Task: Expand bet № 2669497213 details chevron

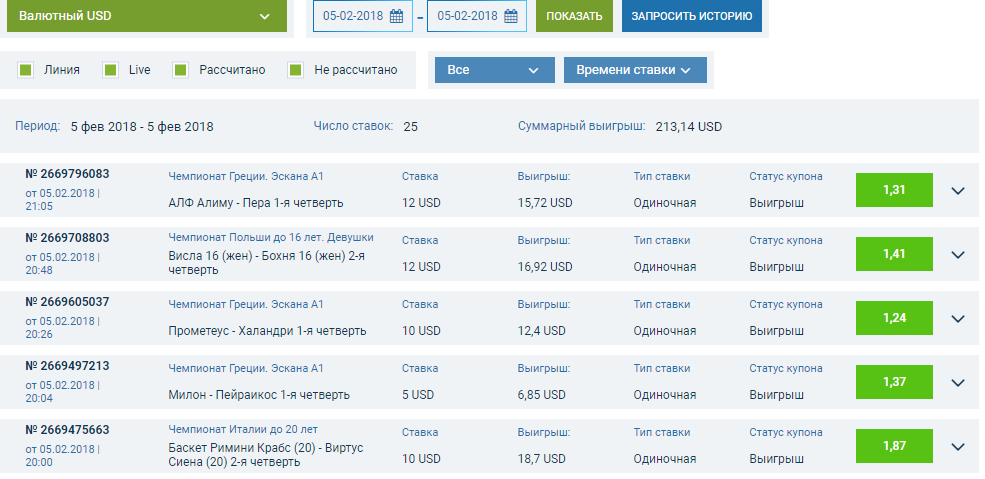Action: pos(957,382)
